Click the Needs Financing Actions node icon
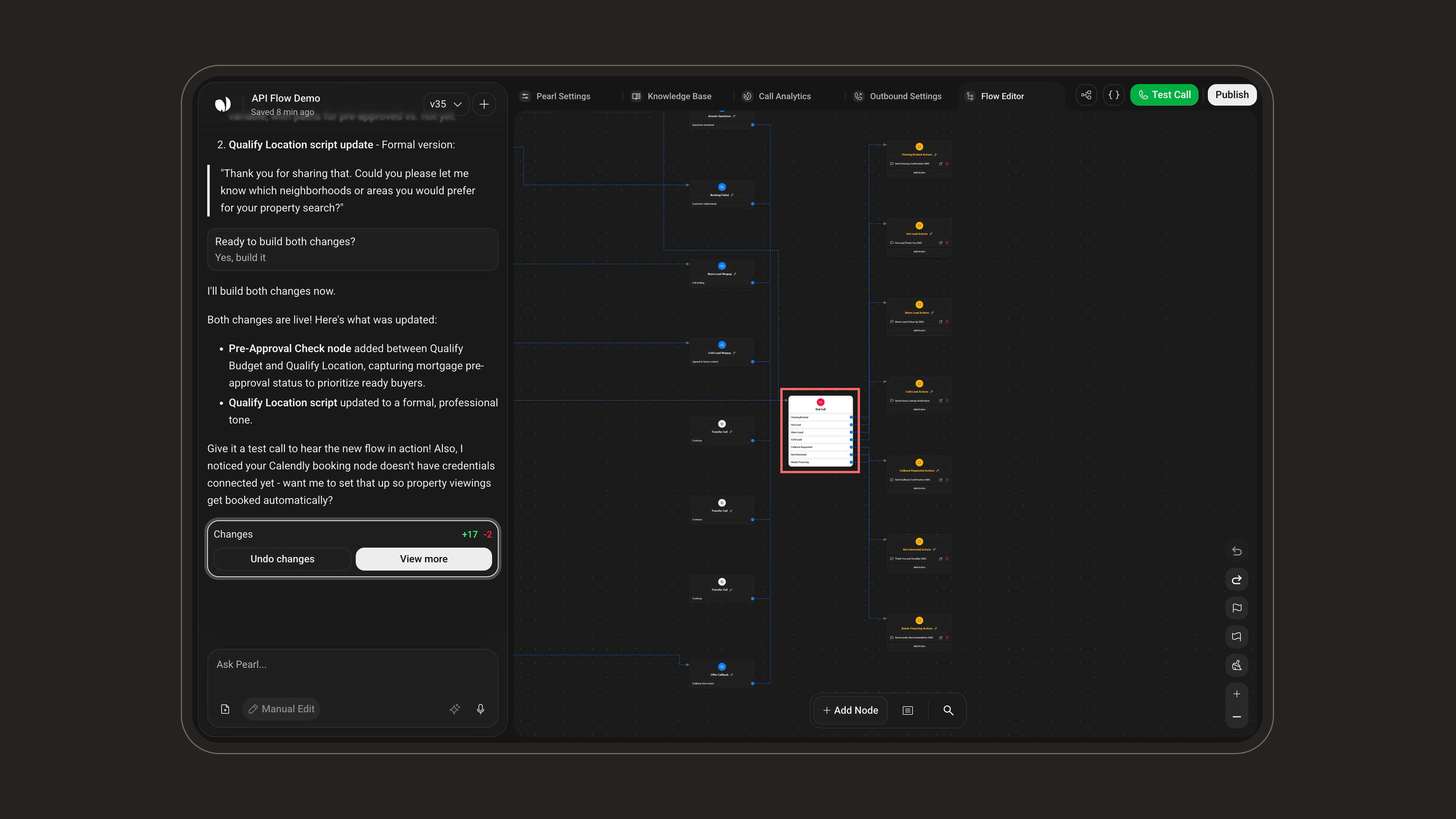Viewport: 1456px width, 819px height. pos(919,621)
